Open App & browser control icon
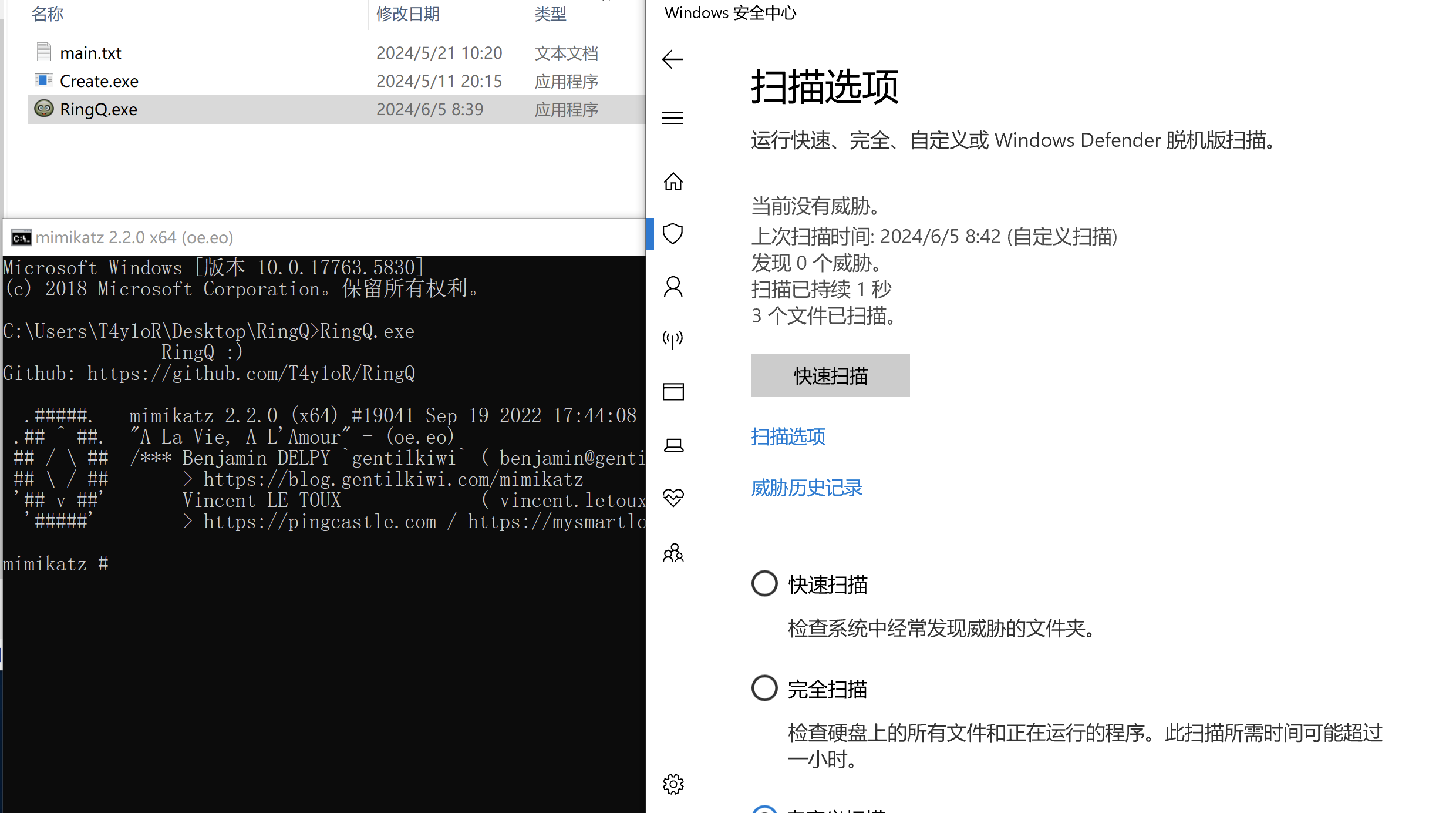The image size is (1456, 813). (673, 391)
